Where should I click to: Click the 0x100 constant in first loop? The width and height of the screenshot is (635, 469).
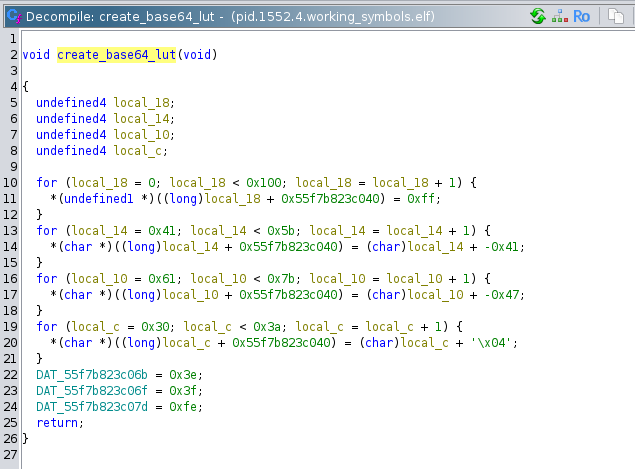[264, 183]
